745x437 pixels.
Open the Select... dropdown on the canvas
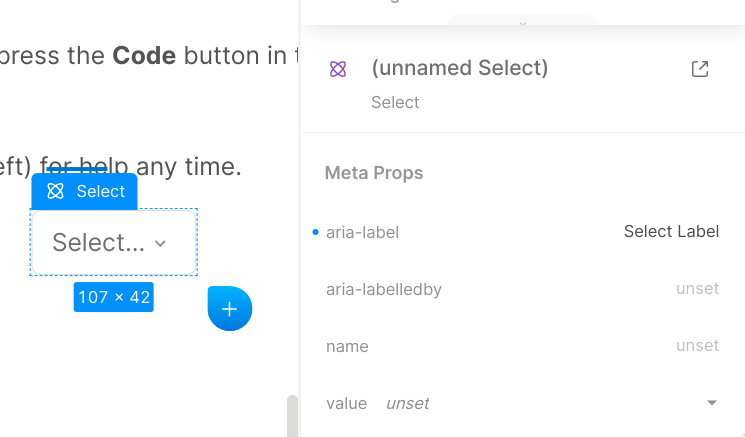(x=114, y=242)
